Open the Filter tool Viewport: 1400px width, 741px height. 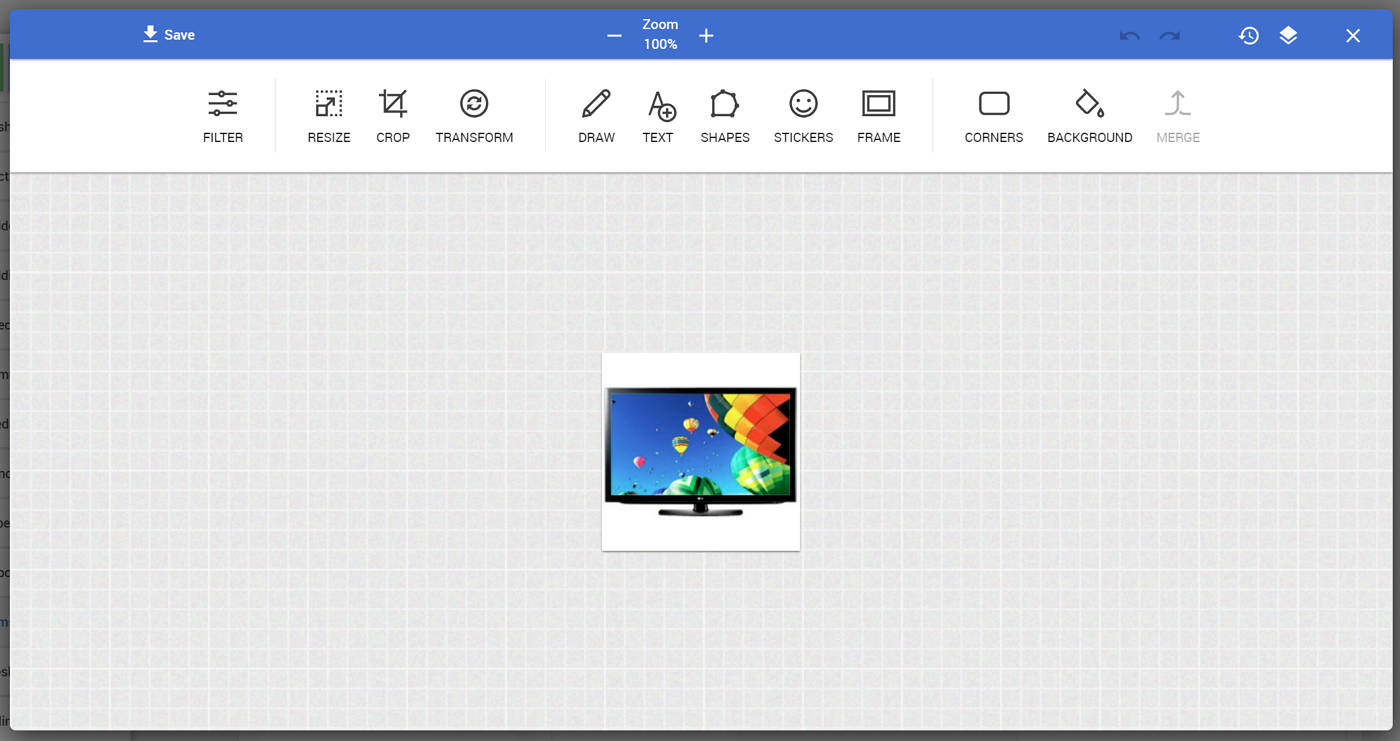(x=222, y=116)
